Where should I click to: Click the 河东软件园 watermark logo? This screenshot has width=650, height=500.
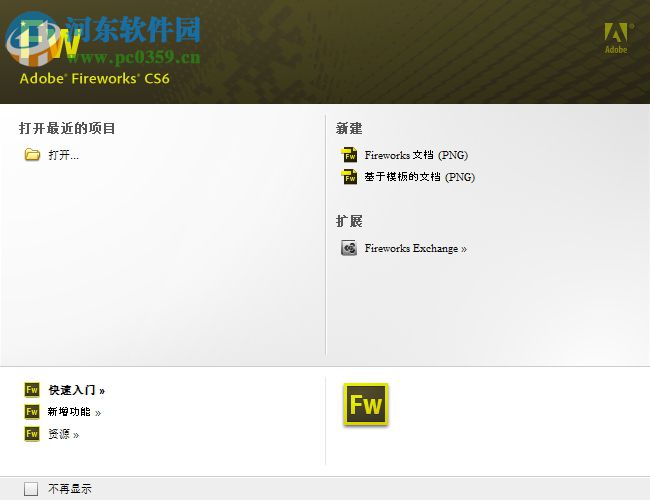click(104, 40)
